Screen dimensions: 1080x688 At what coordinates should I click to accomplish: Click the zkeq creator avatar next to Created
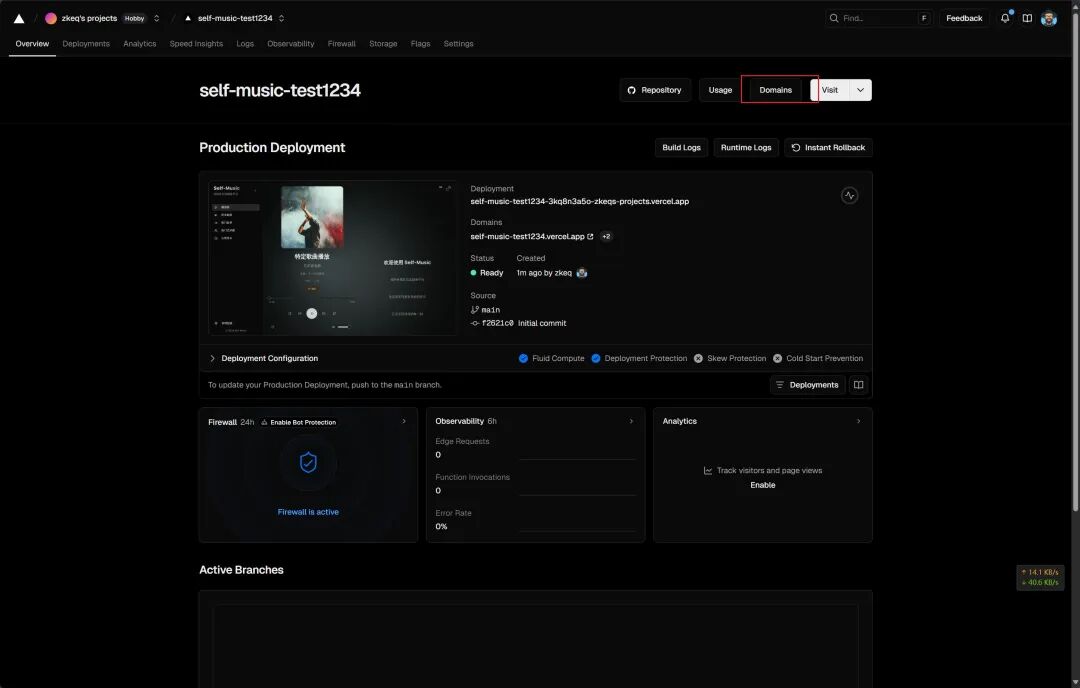point(582,273)
